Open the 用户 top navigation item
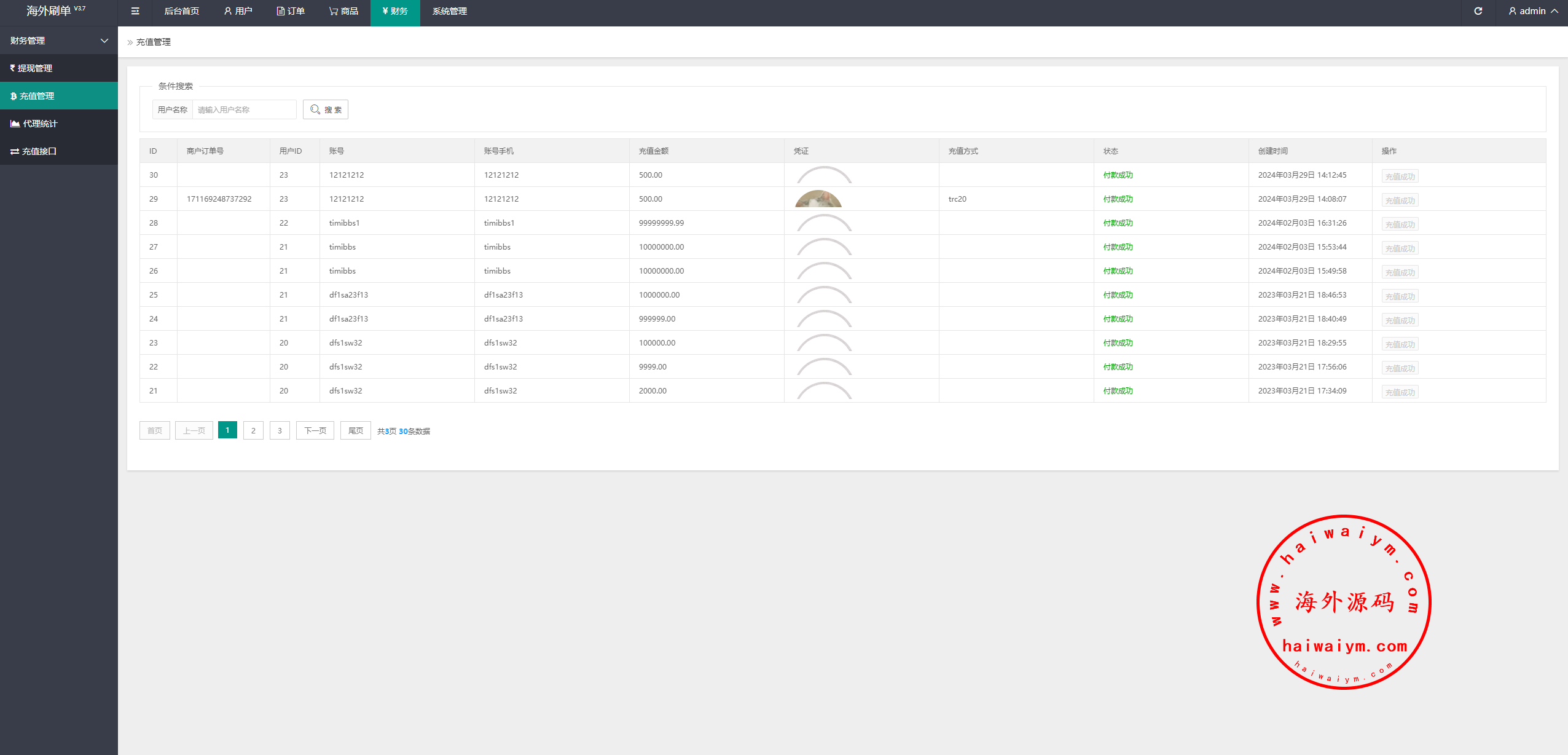This screenshot has height=755, width=1568. (x=238, y=11)
